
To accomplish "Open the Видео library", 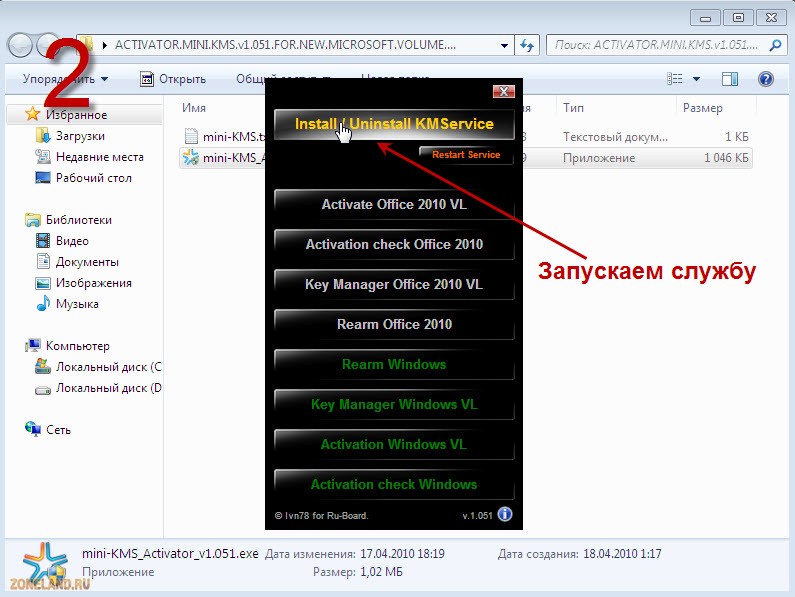I will point(72,241).
